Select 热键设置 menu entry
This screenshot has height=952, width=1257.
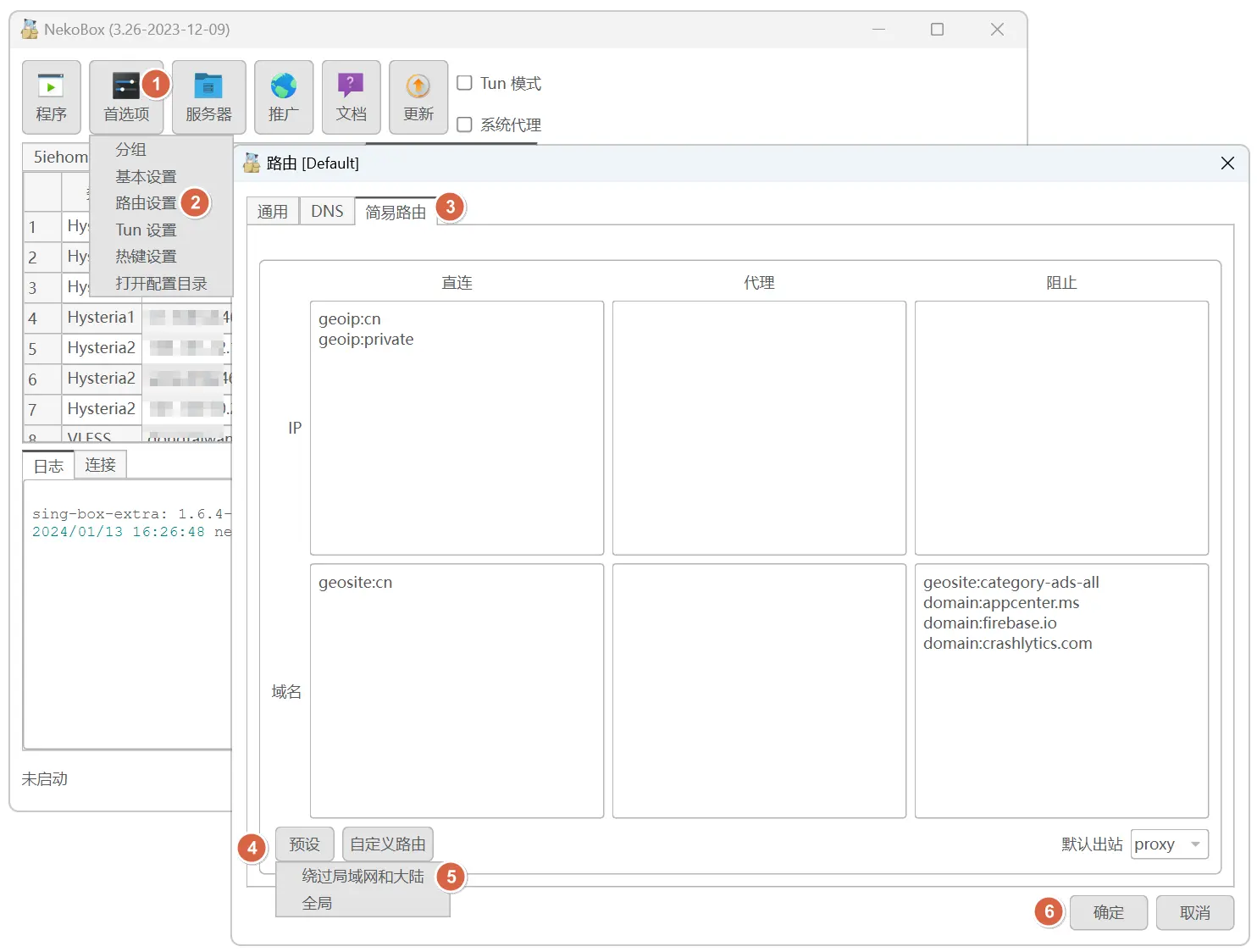161,256
